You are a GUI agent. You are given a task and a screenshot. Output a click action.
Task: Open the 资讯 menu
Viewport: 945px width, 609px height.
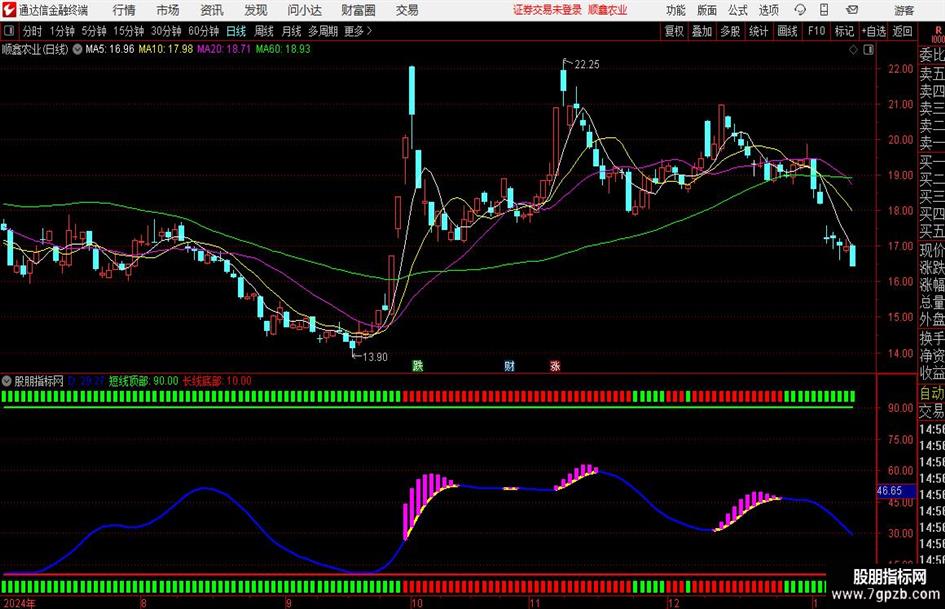click(212, 10)
